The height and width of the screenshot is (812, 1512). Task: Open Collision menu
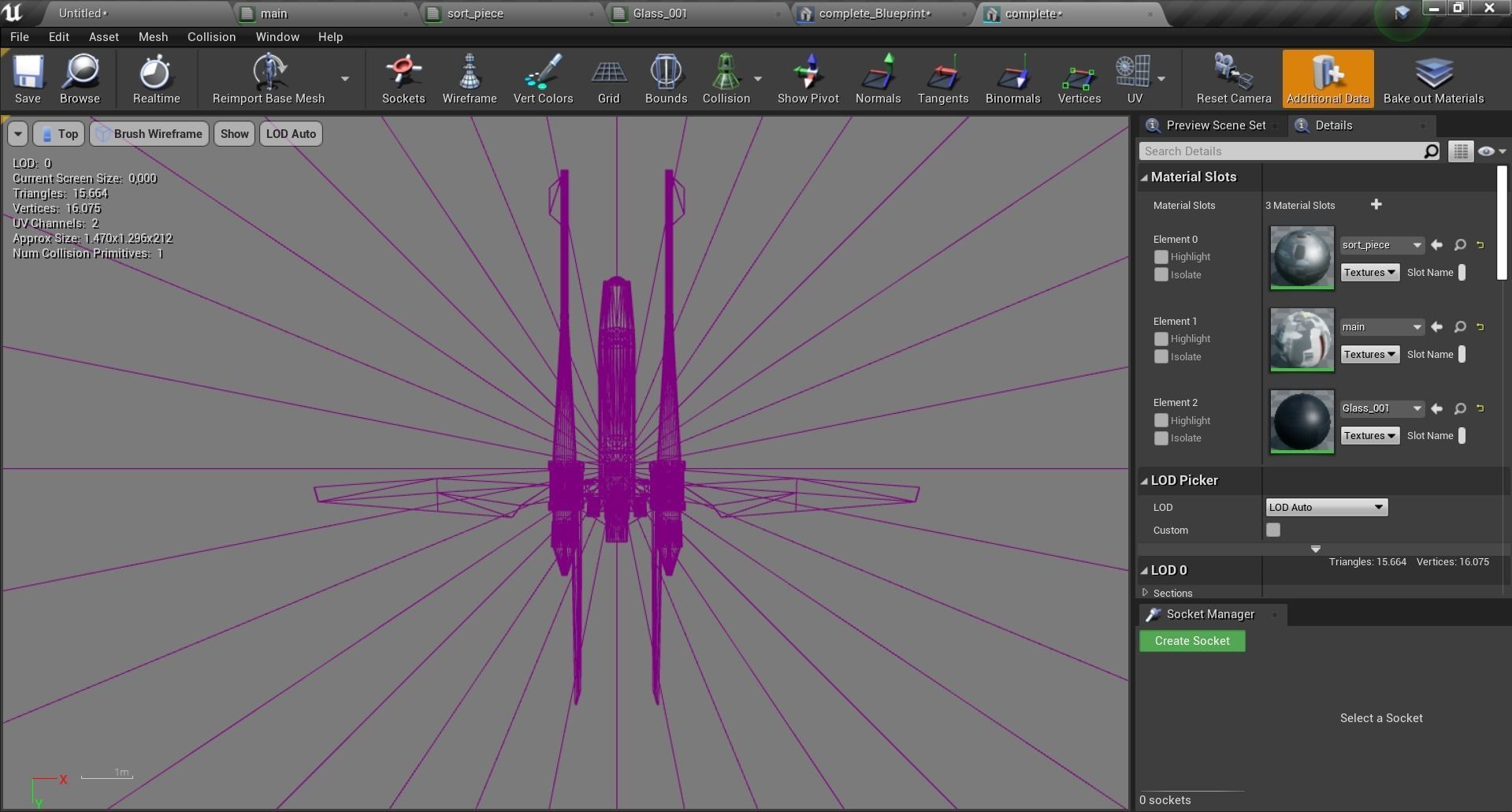[x=211, y=37]
